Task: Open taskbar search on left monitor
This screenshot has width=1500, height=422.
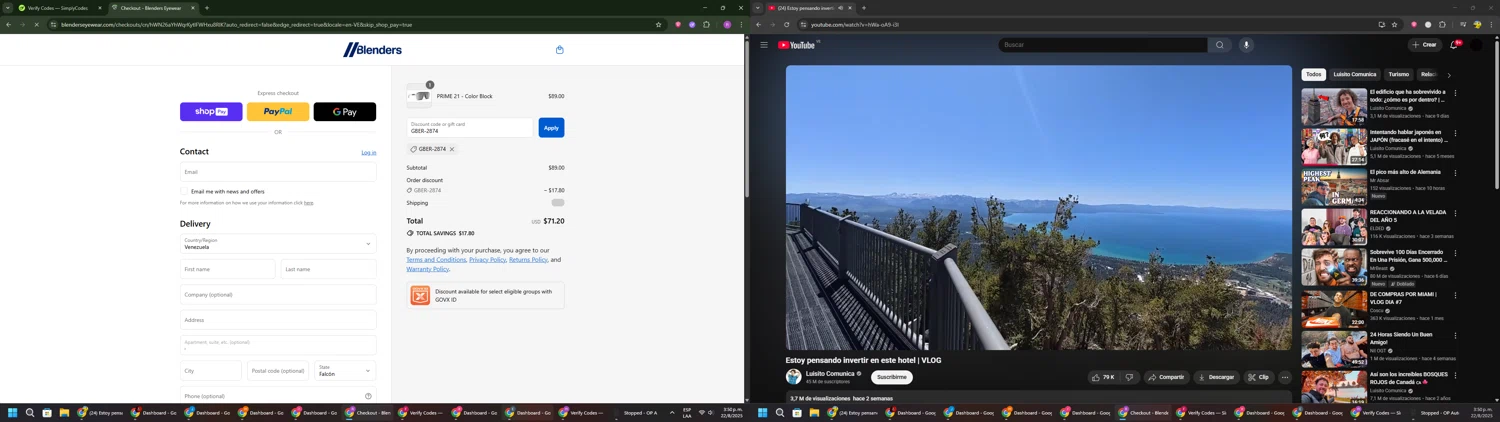Action: (30, 412)
